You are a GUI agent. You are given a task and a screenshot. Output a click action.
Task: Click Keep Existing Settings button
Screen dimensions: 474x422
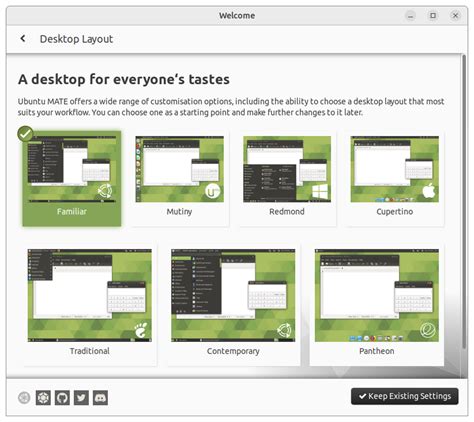pyautogui.click(x=405, y=396)
